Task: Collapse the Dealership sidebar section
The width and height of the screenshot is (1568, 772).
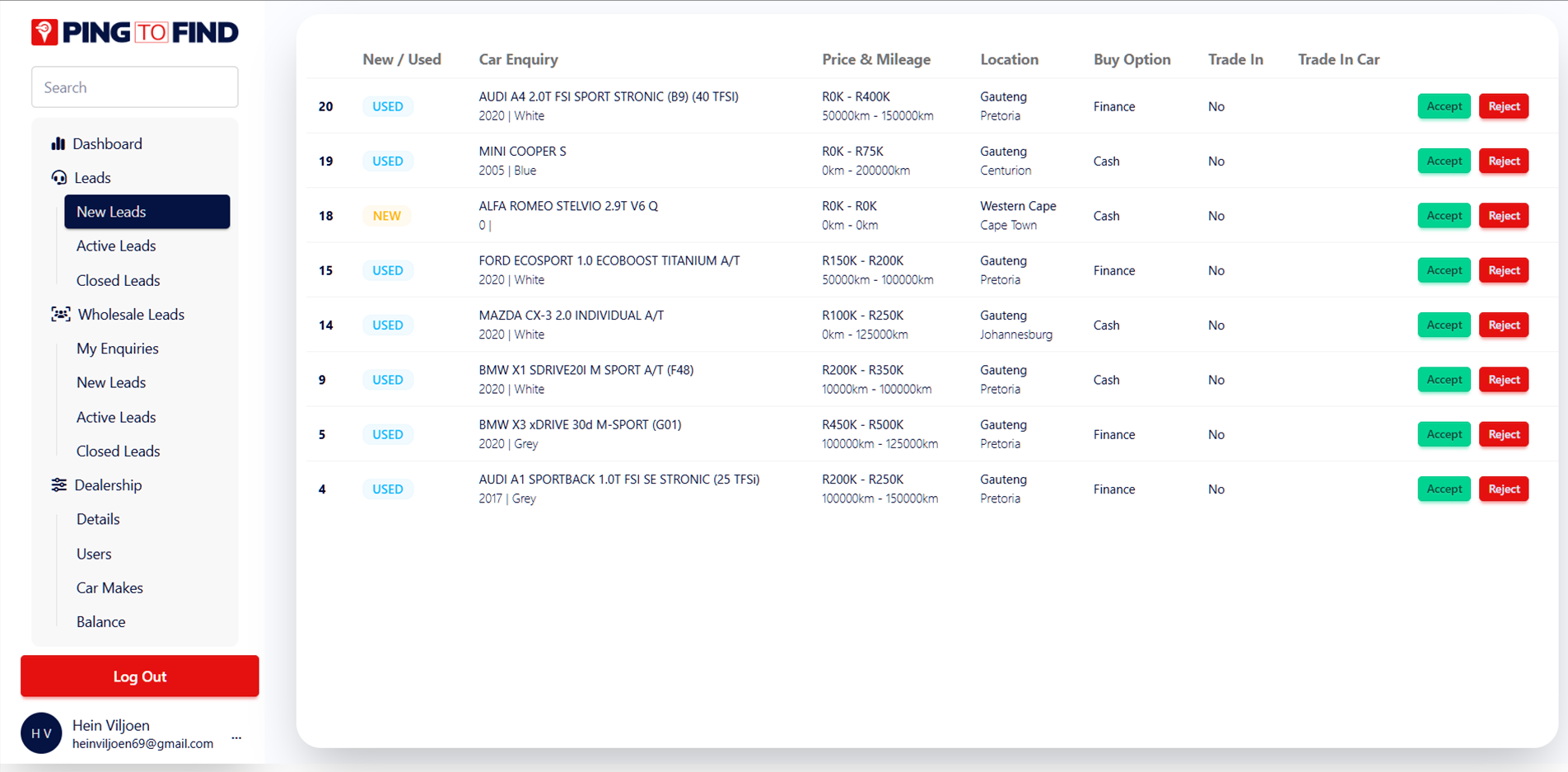Action: 108,485
